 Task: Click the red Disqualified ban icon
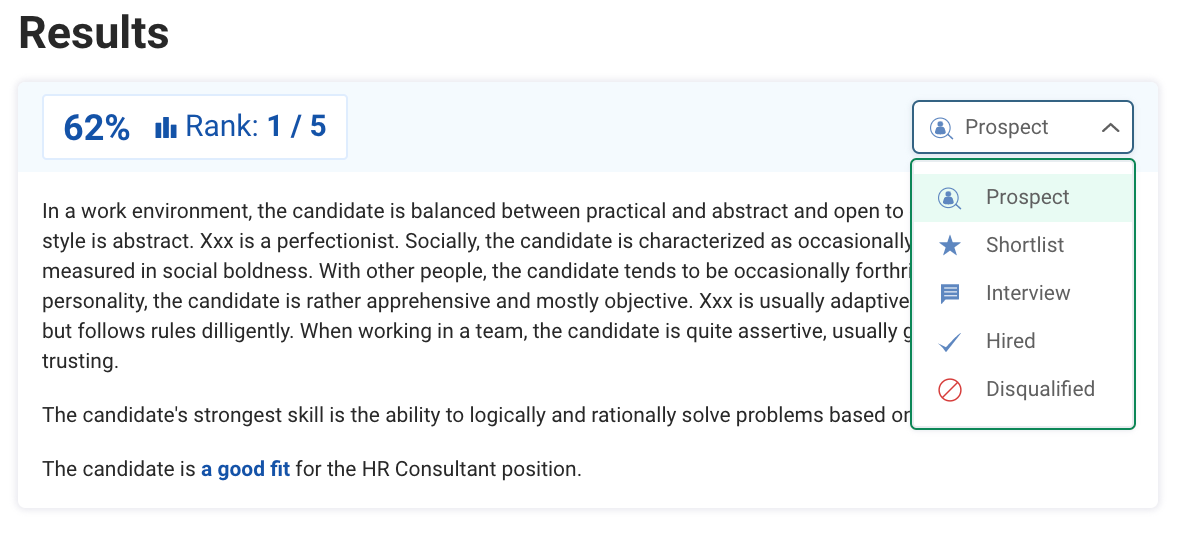coord(950,390)
